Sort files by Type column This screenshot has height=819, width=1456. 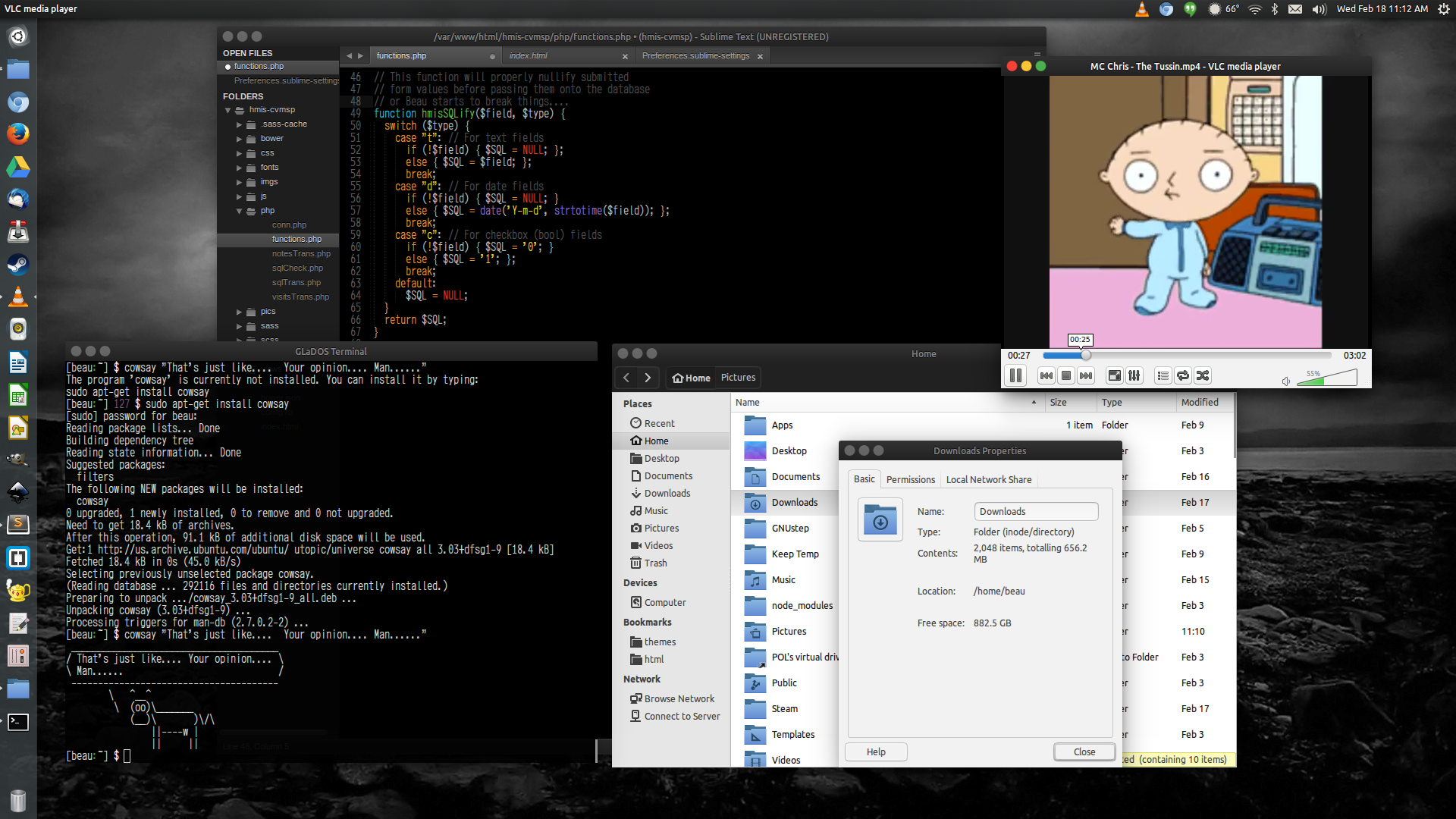(1135, 403)
